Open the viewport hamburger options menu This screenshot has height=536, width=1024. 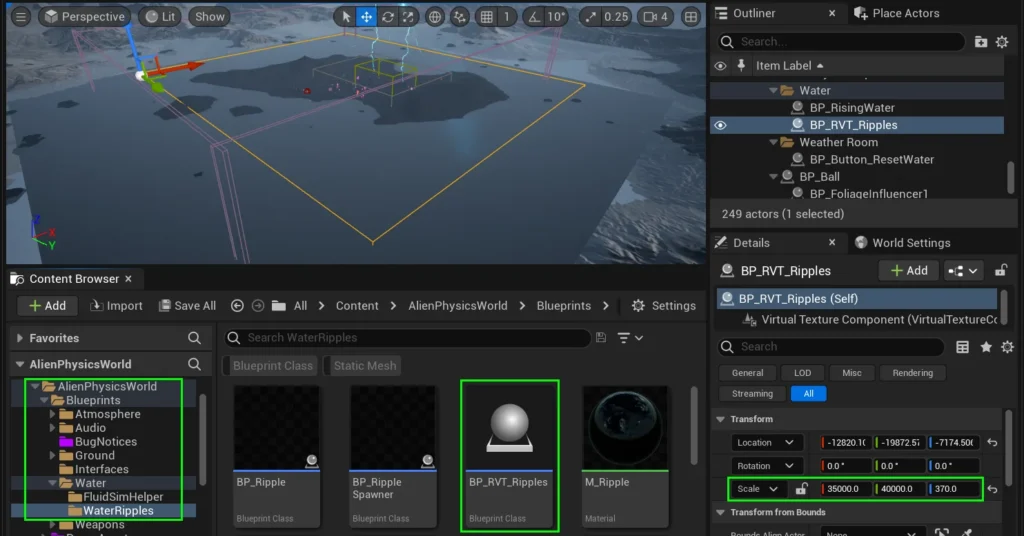[x=20, y=17]
